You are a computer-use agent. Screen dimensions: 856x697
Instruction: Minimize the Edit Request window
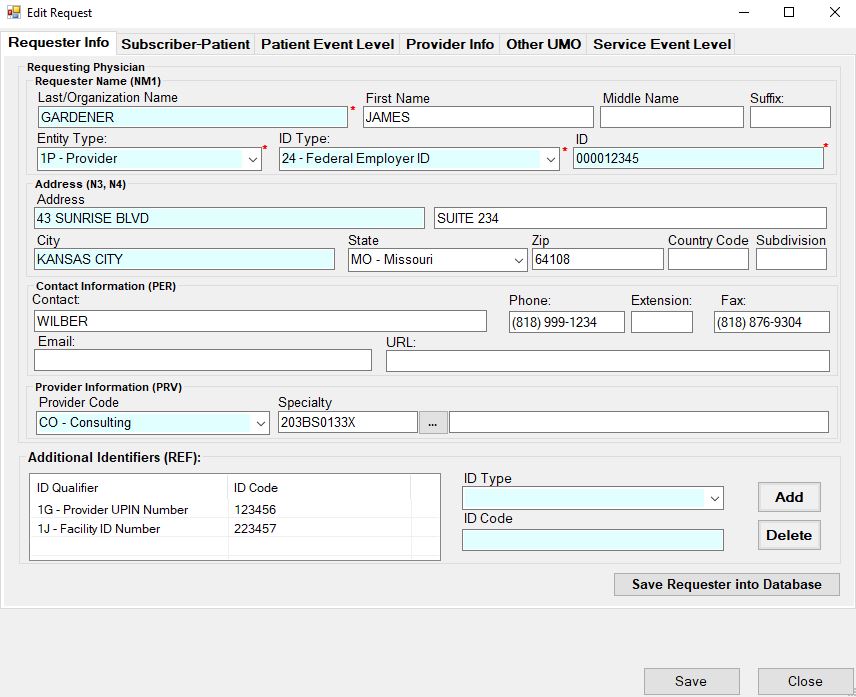click(744, 13)
